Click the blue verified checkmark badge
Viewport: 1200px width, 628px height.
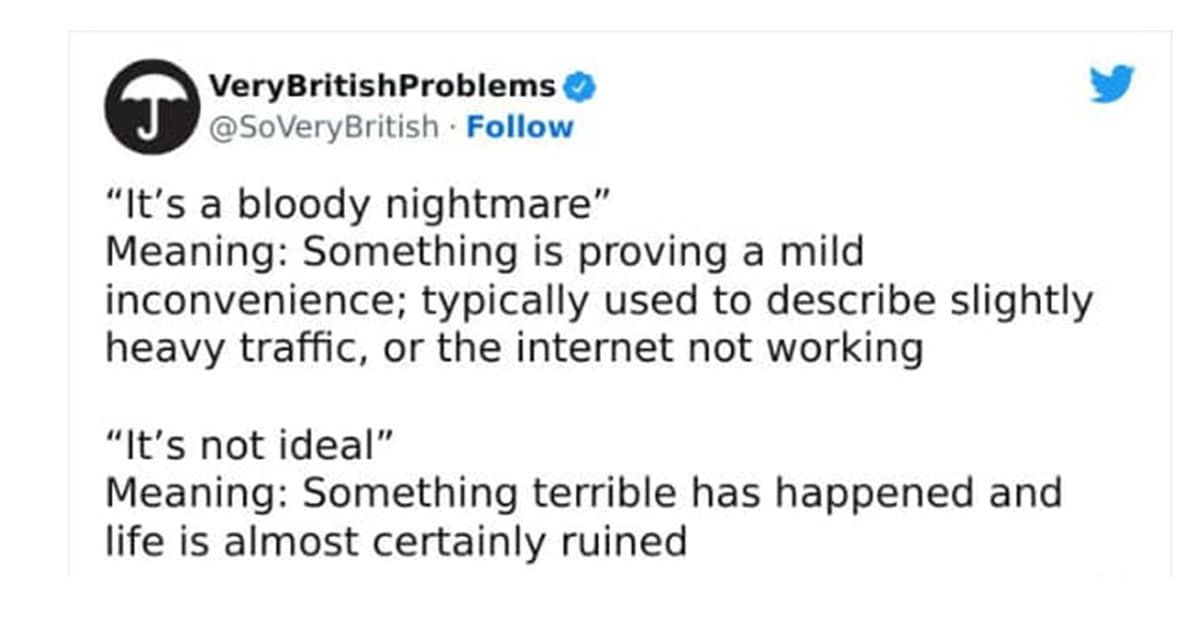click(580, 86)
